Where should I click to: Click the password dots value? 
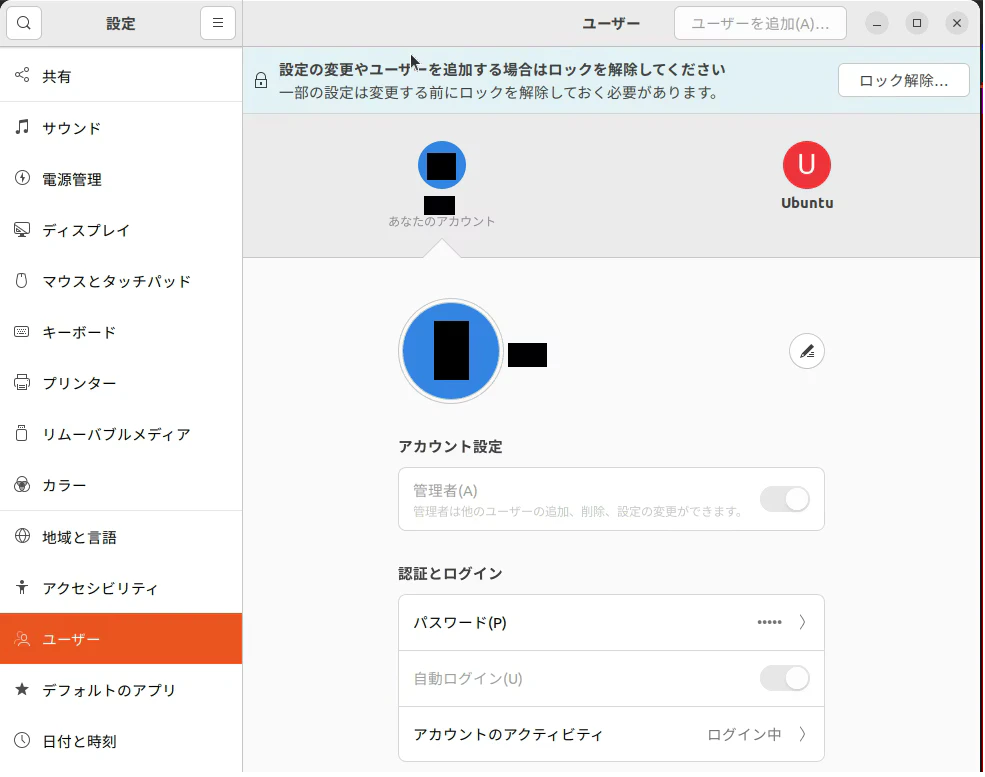point(770,622)
